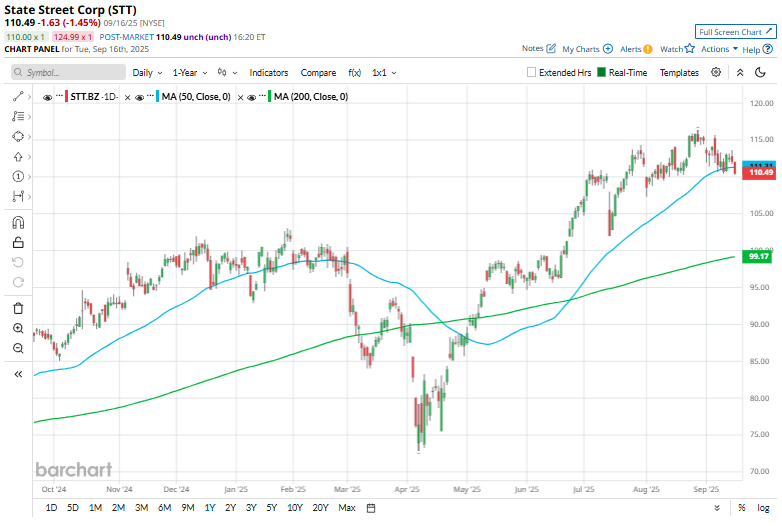Viewport: 782px width, 526px height.
Task: Open Alerts for STT
Action: pos(636,49)
